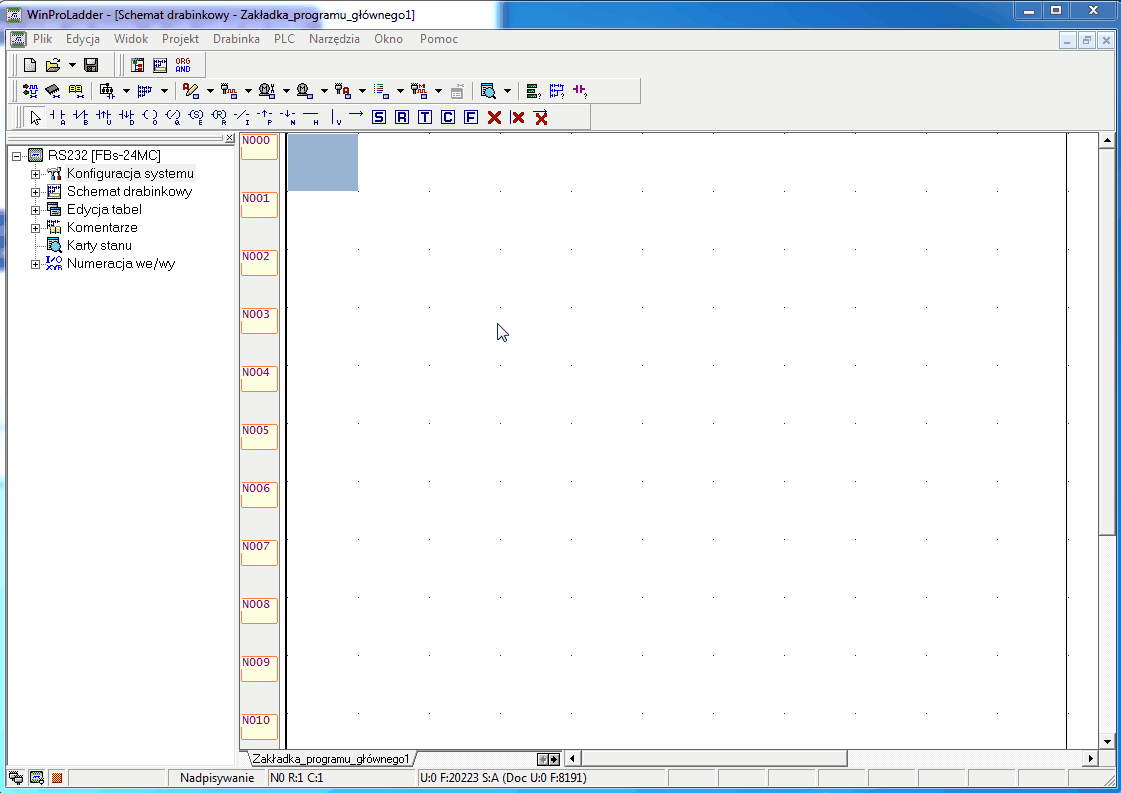
Task: Insert Counter function block C
Action: [x=448, y=117]
